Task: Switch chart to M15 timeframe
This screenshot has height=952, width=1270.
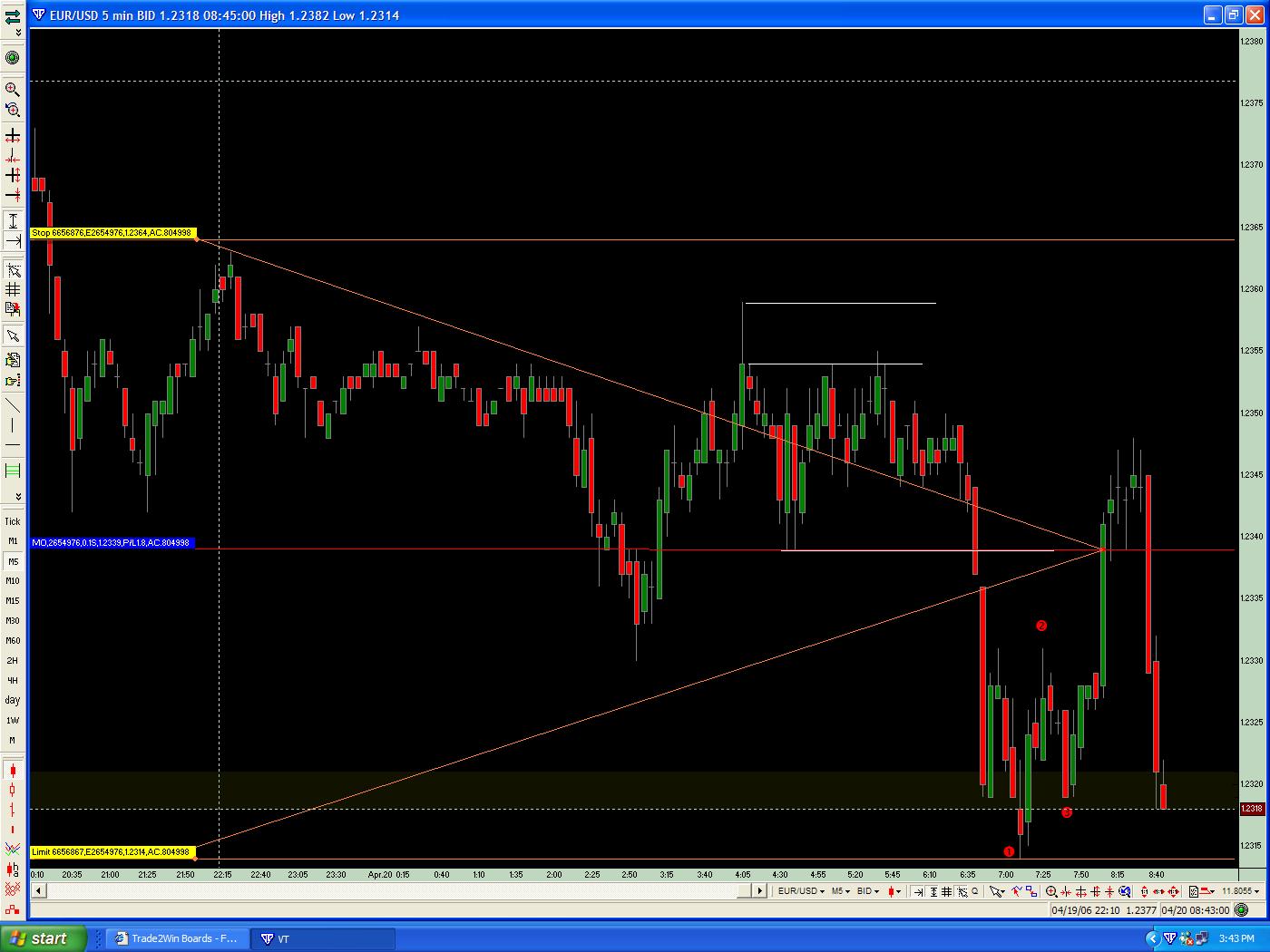Action: (x=13, y=601)
